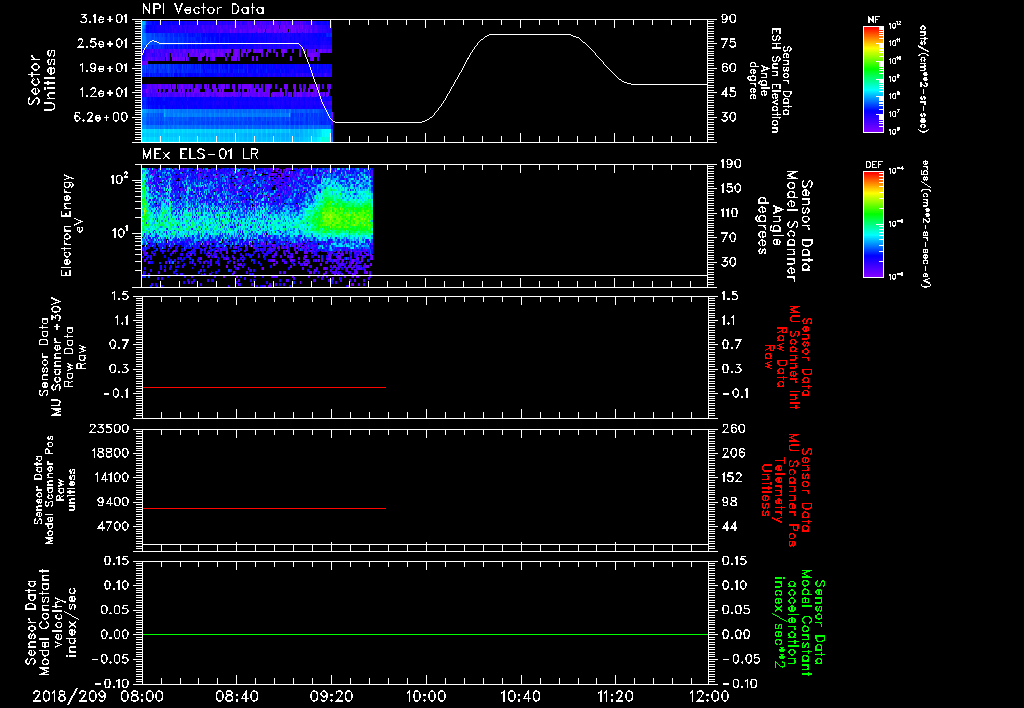Click the '14100' scanner position tick
Screen dimensions: 1024x708
108,477
